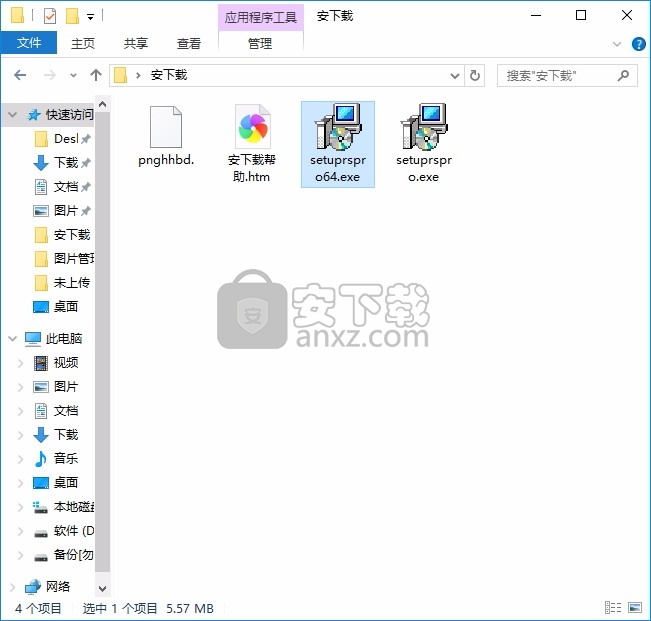This screenshot has width=651, height=621.
Task: Expand the 视频 node under 此电脑
Action: [20, 363]
